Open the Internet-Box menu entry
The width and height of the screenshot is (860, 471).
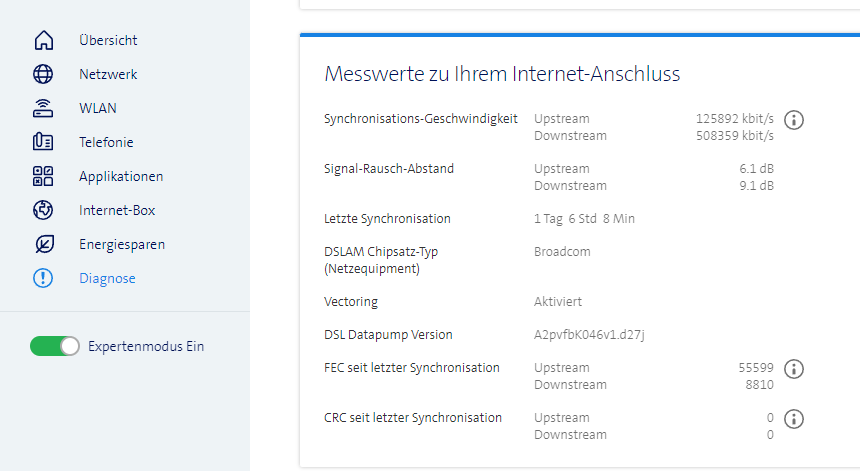[117, 211]
